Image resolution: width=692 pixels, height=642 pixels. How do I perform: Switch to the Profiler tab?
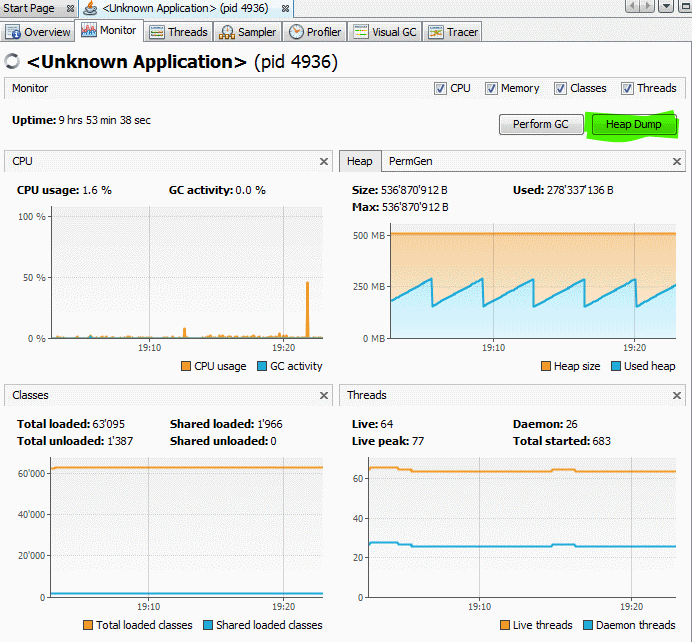tap(315, 32)
